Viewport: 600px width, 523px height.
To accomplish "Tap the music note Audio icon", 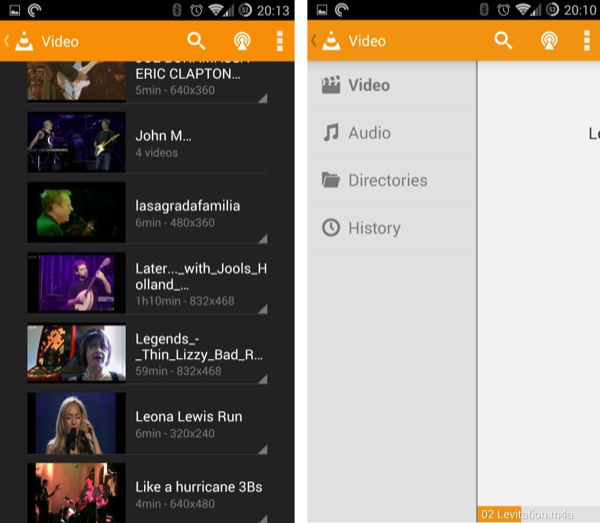I will tap(331, 133).
